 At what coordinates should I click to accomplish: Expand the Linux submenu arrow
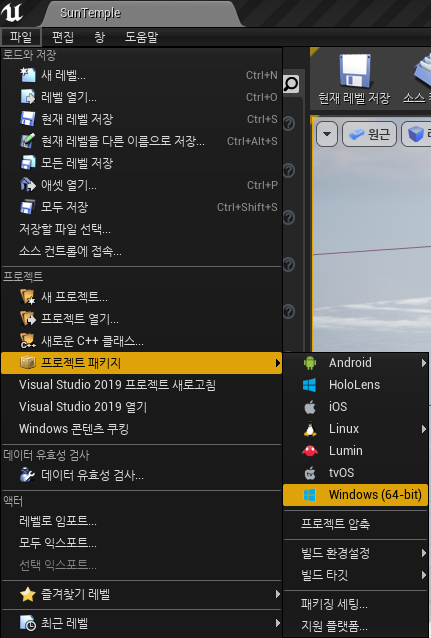coord(424,428)
